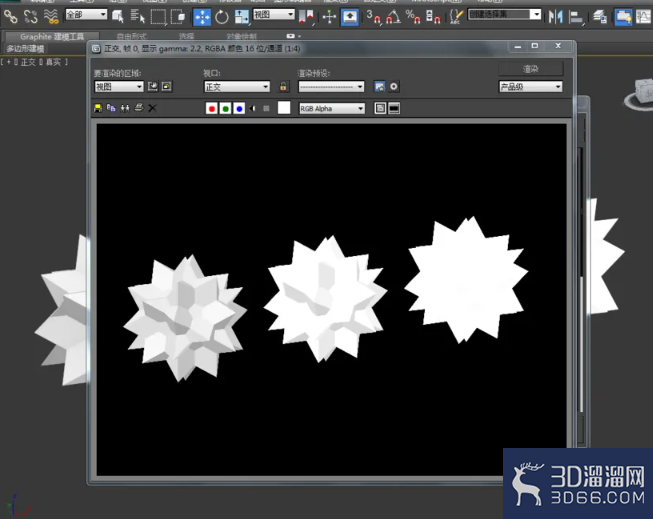Toggle the green channel display
Viewport: 653px width, 519px height.
pos(225,109)
